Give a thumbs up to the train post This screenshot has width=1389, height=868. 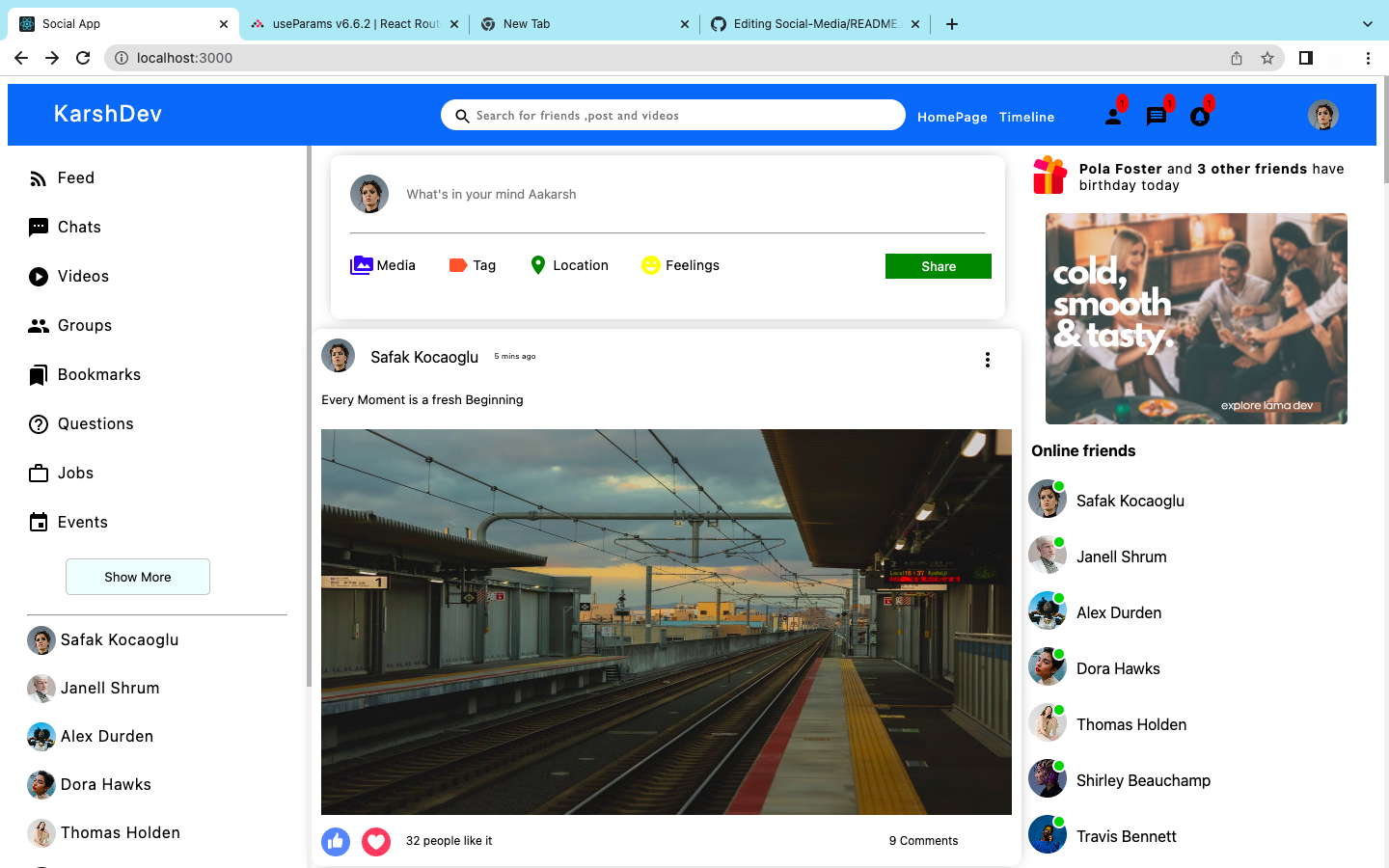[336, 841]
